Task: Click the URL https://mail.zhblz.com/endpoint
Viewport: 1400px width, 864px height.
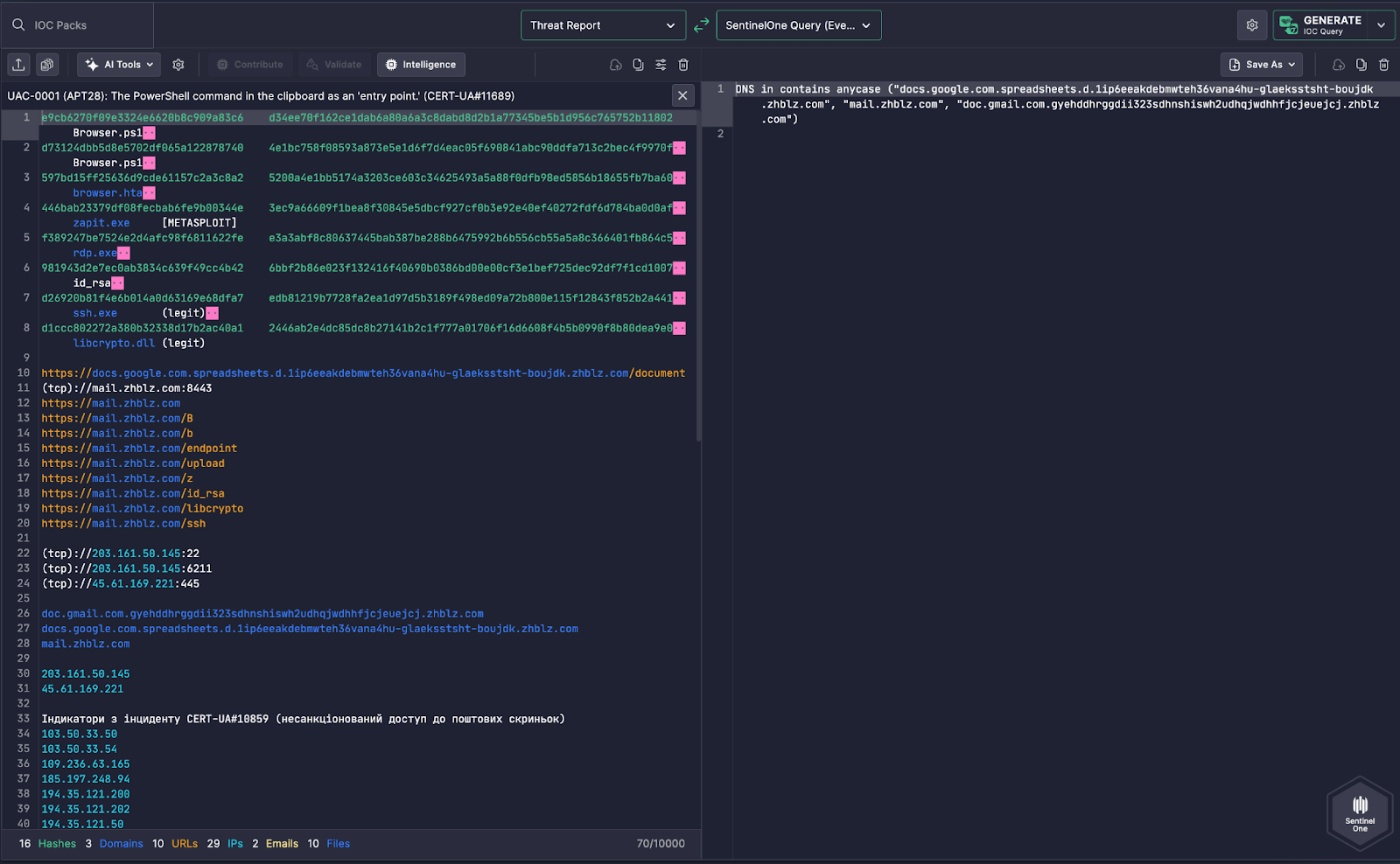Action: (139, 449)
